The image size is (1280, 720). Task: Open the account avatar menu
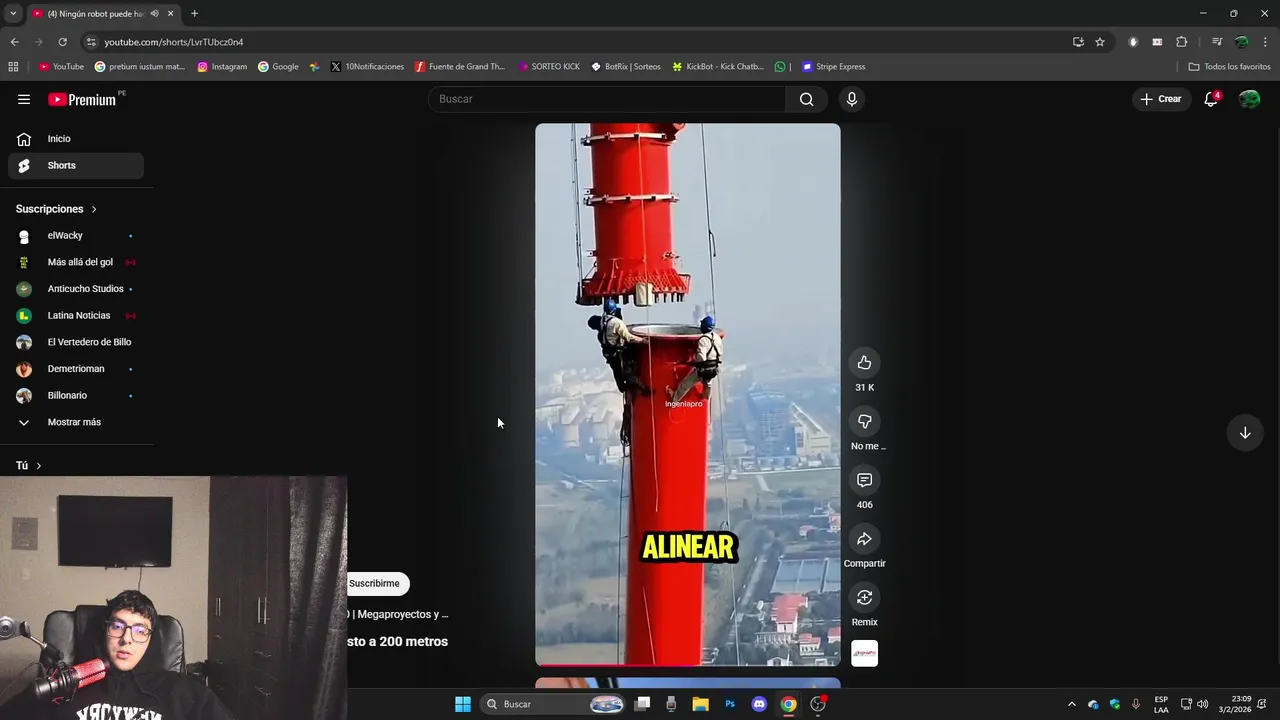1249,99
